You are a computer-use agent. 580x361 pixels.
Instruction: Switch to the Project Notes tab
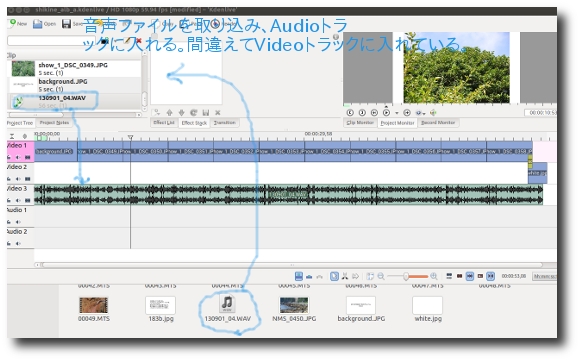click(54, 122)
